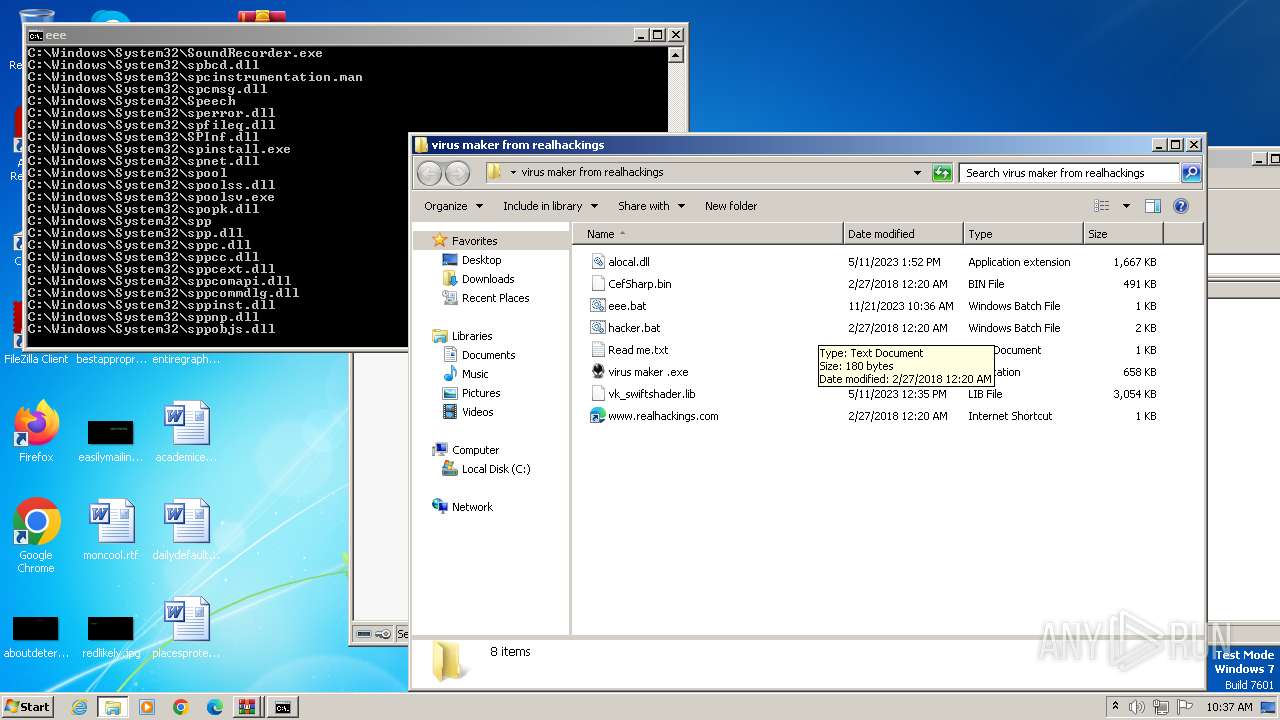Select Read me.txt file
Screen dimensions: 1280x720
click(x=637, y=350)
